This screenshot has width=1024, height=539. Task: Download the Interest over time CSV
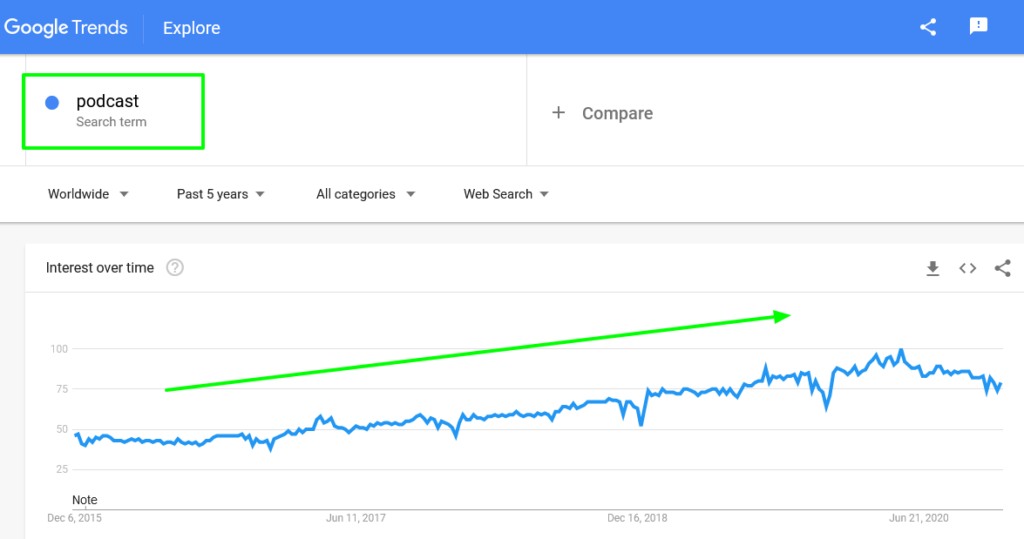click(933, 268)
